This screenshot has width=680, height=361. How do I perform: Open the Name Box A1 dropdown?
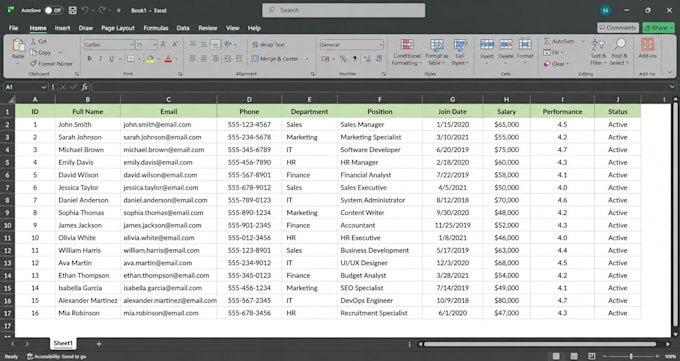coord(43,87)
